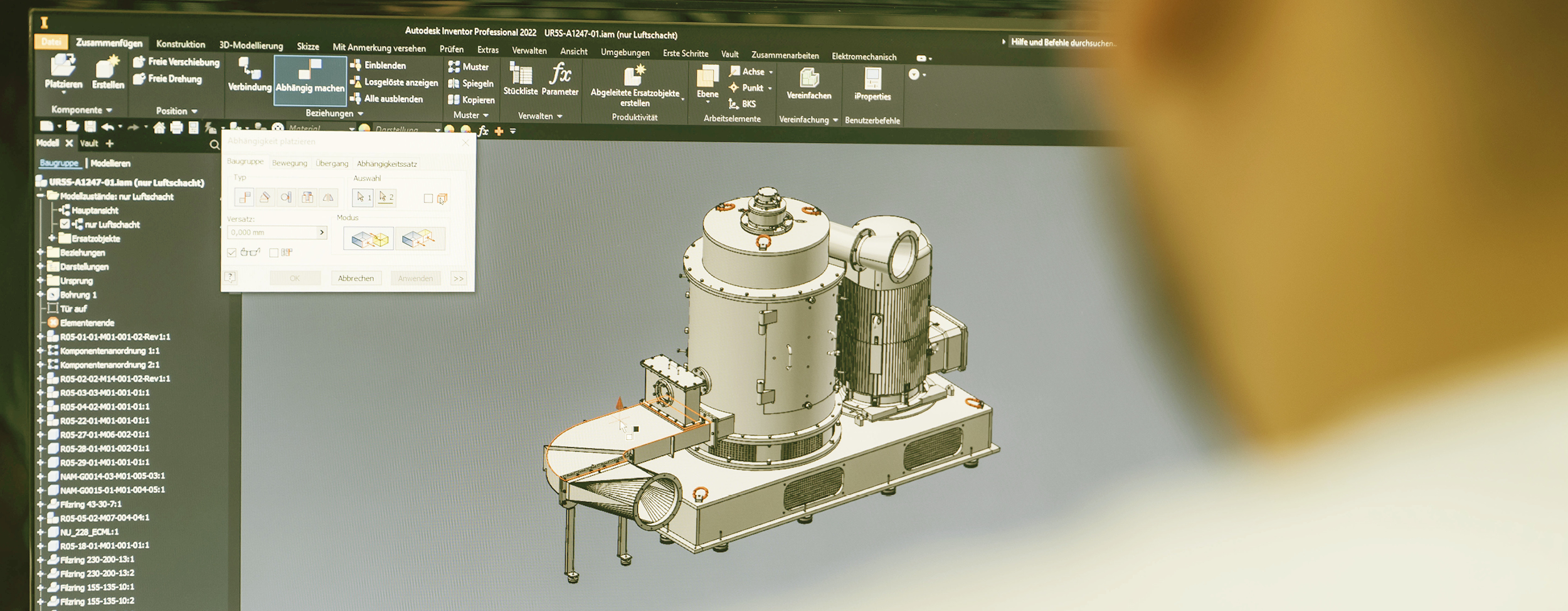Choose the second Modus solution option

pyautogui.click(x=420, y=239)
